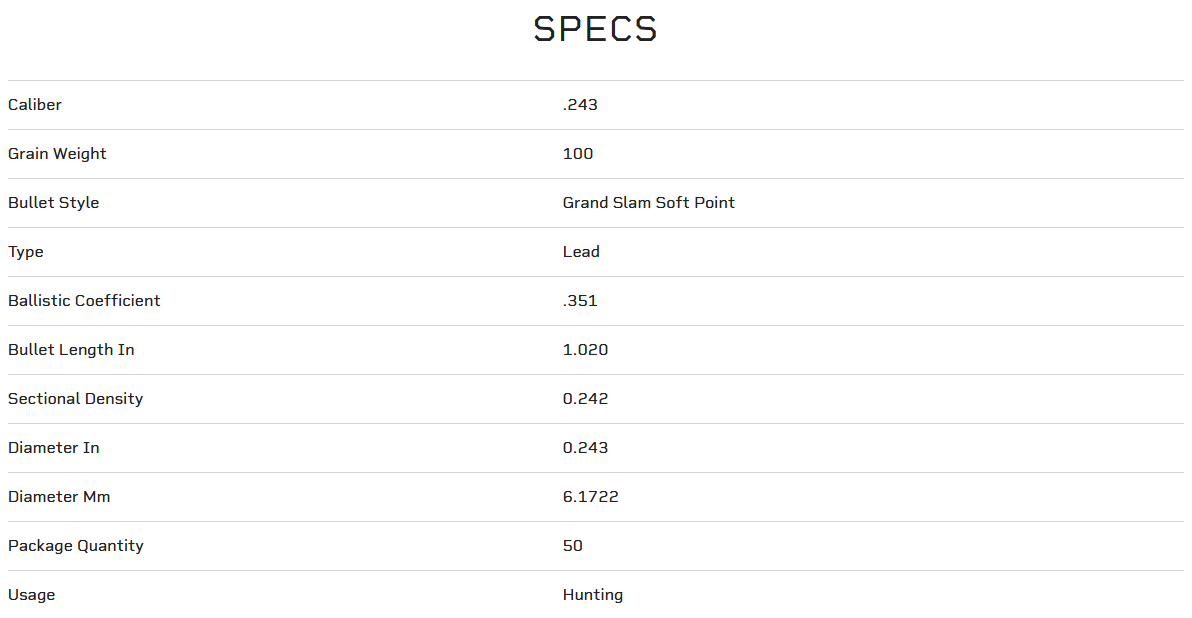Click the Caliber label

[35, 105]
